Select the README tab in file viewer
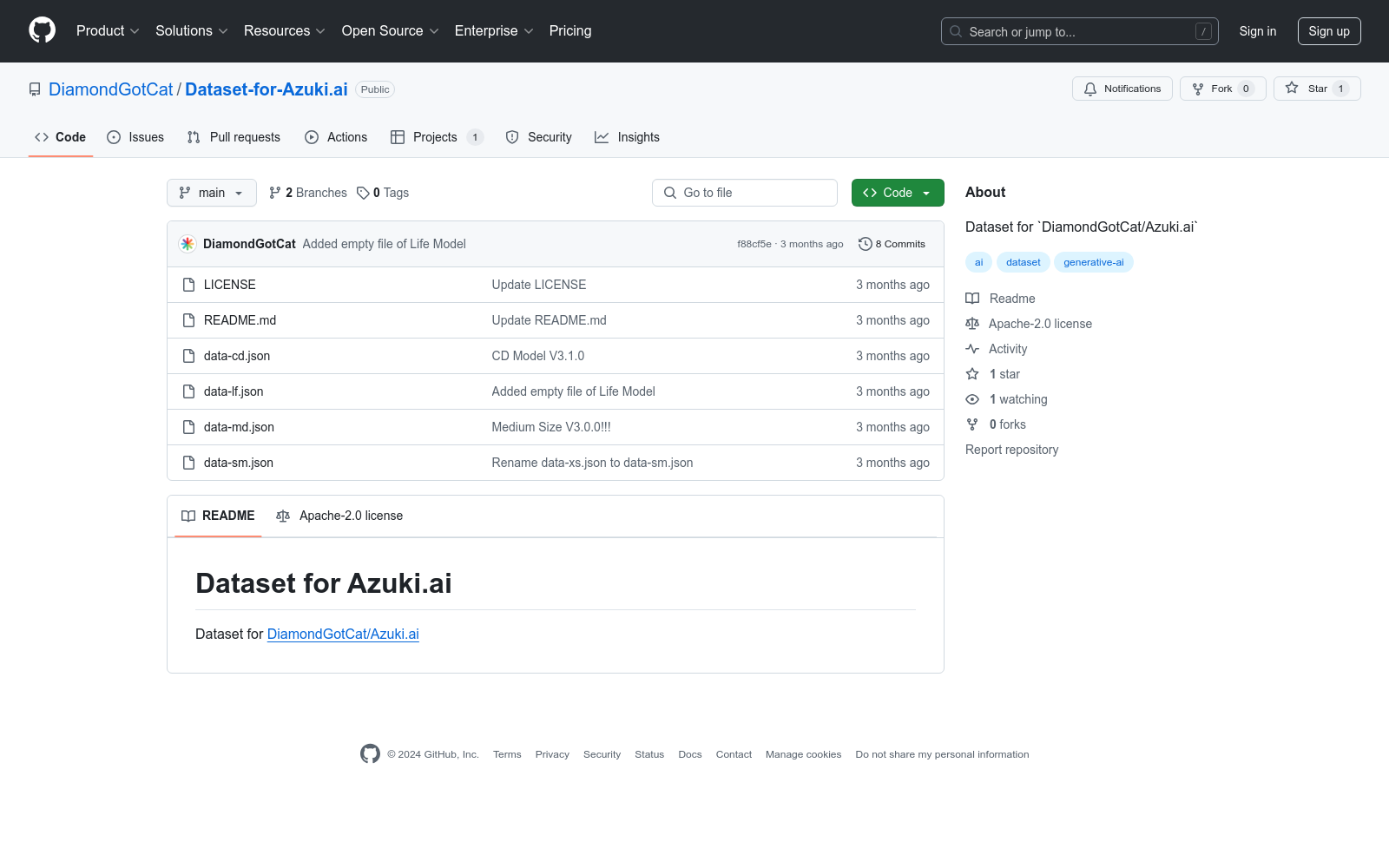Screen dimensions: 1389x868 [x=218, y=516]
